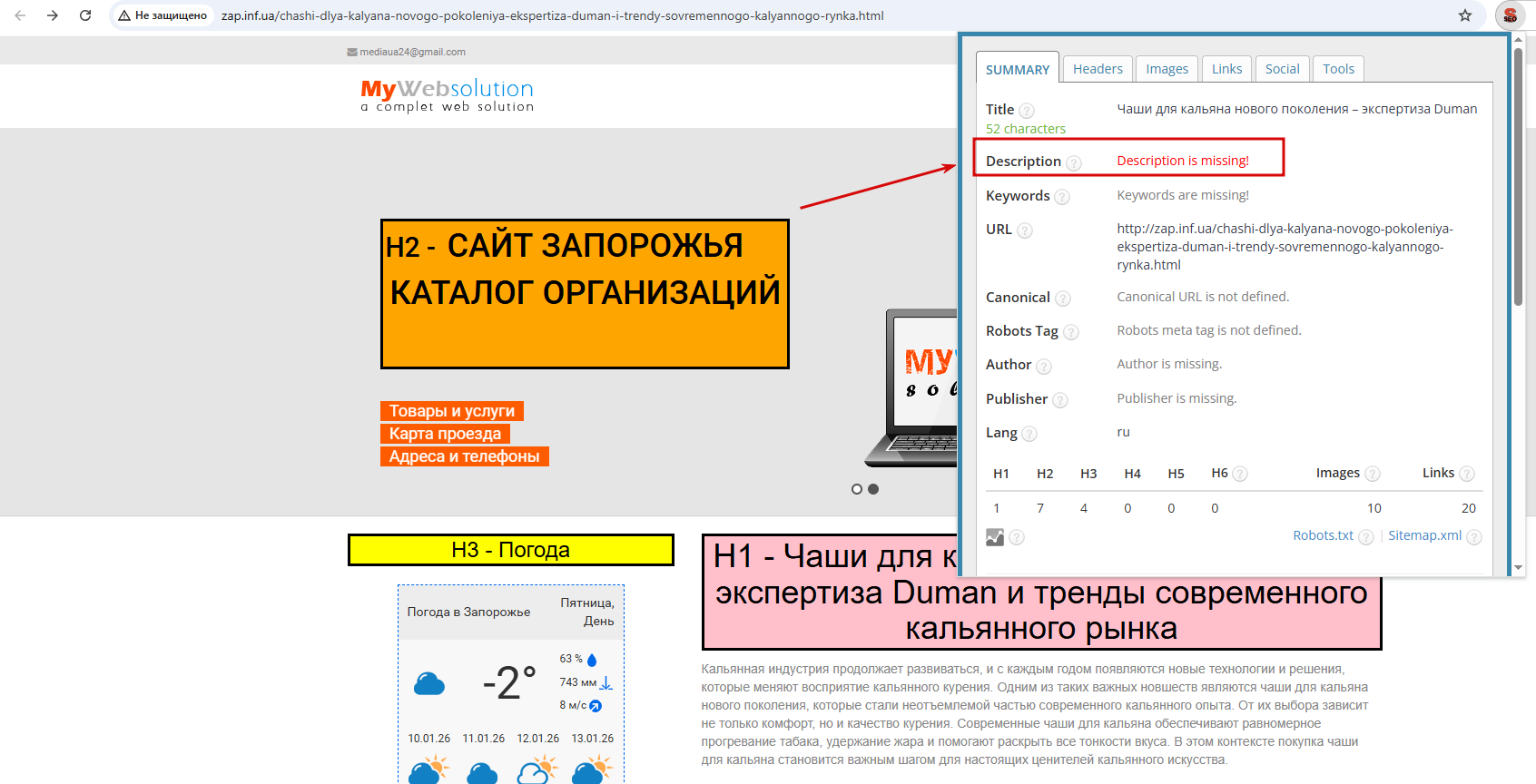Click the browser address bar URL
Screen dimensions: 1536x784
click(552, 15)
